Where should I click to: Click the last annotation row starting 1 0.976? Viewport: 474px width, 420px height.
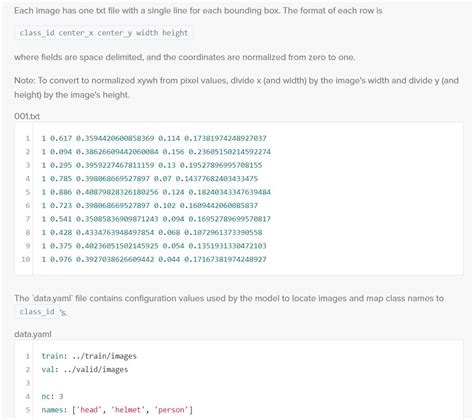click(154, 259)
